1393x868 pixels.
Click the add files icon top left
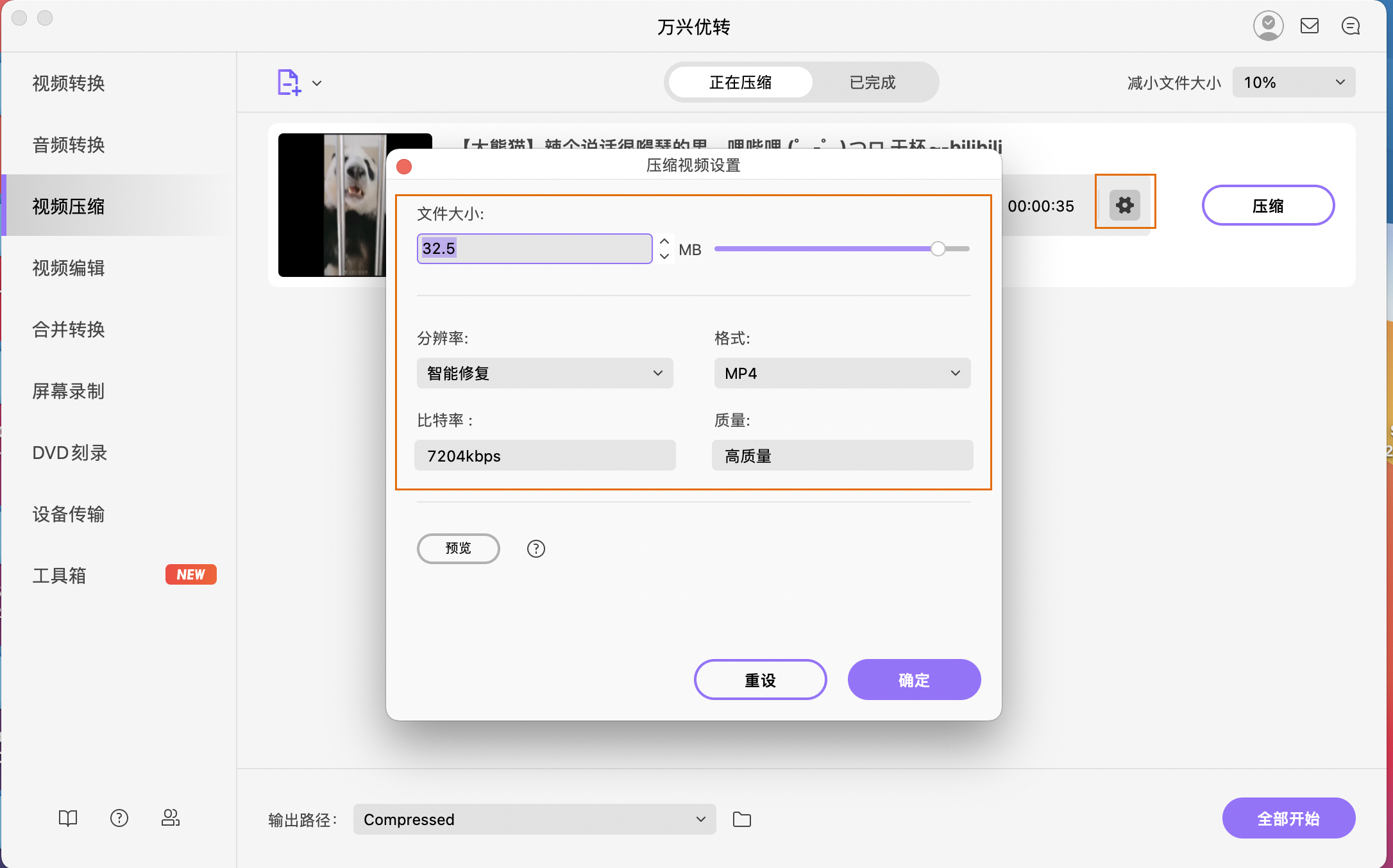point(289,82)
